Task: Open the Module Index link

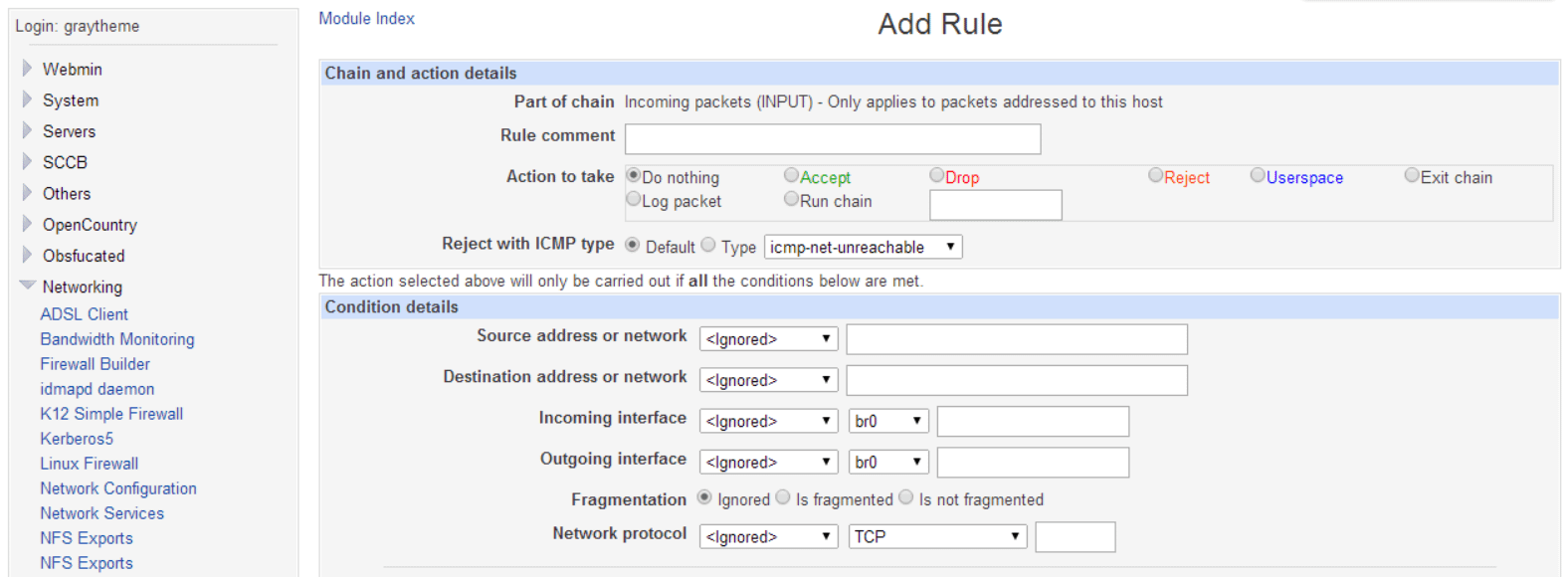Action: [x=366, y=17]
